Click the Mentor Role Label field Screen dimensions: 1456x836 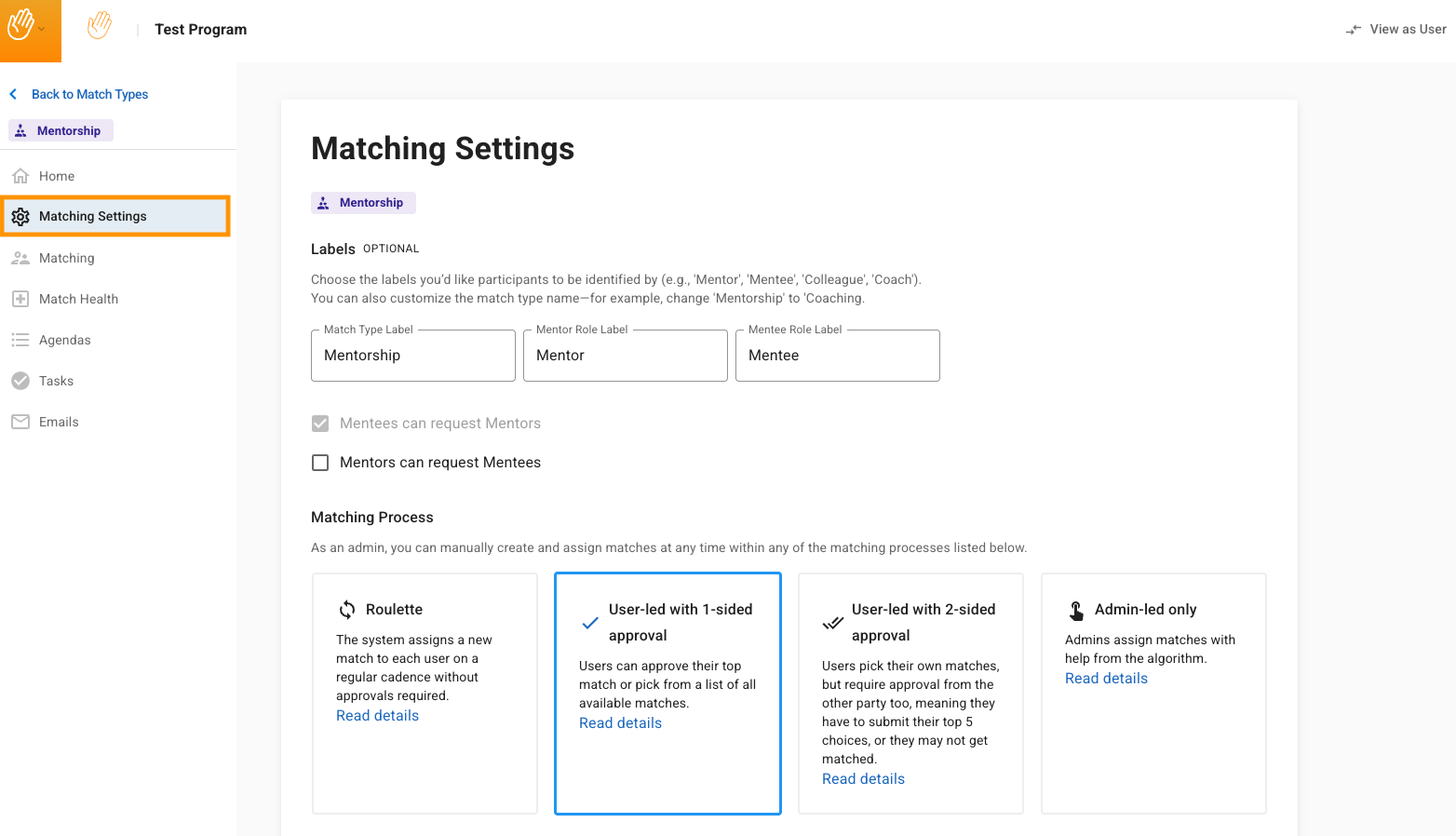pyautogui.click(x=625, y=356)
